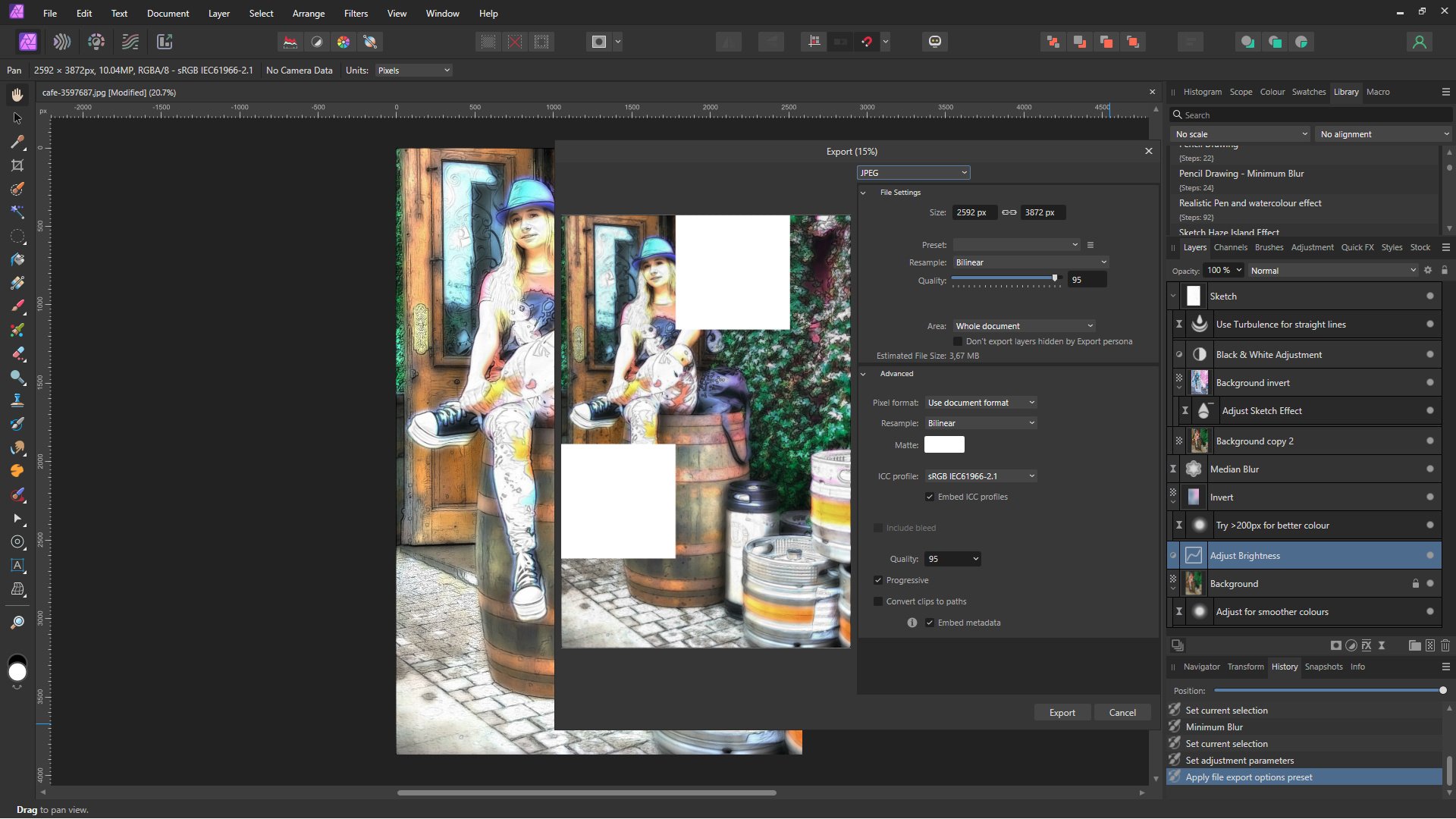Select the Move tool arrow
Image resolution: width=1456 pixels, height=819 pixels.
17,118
